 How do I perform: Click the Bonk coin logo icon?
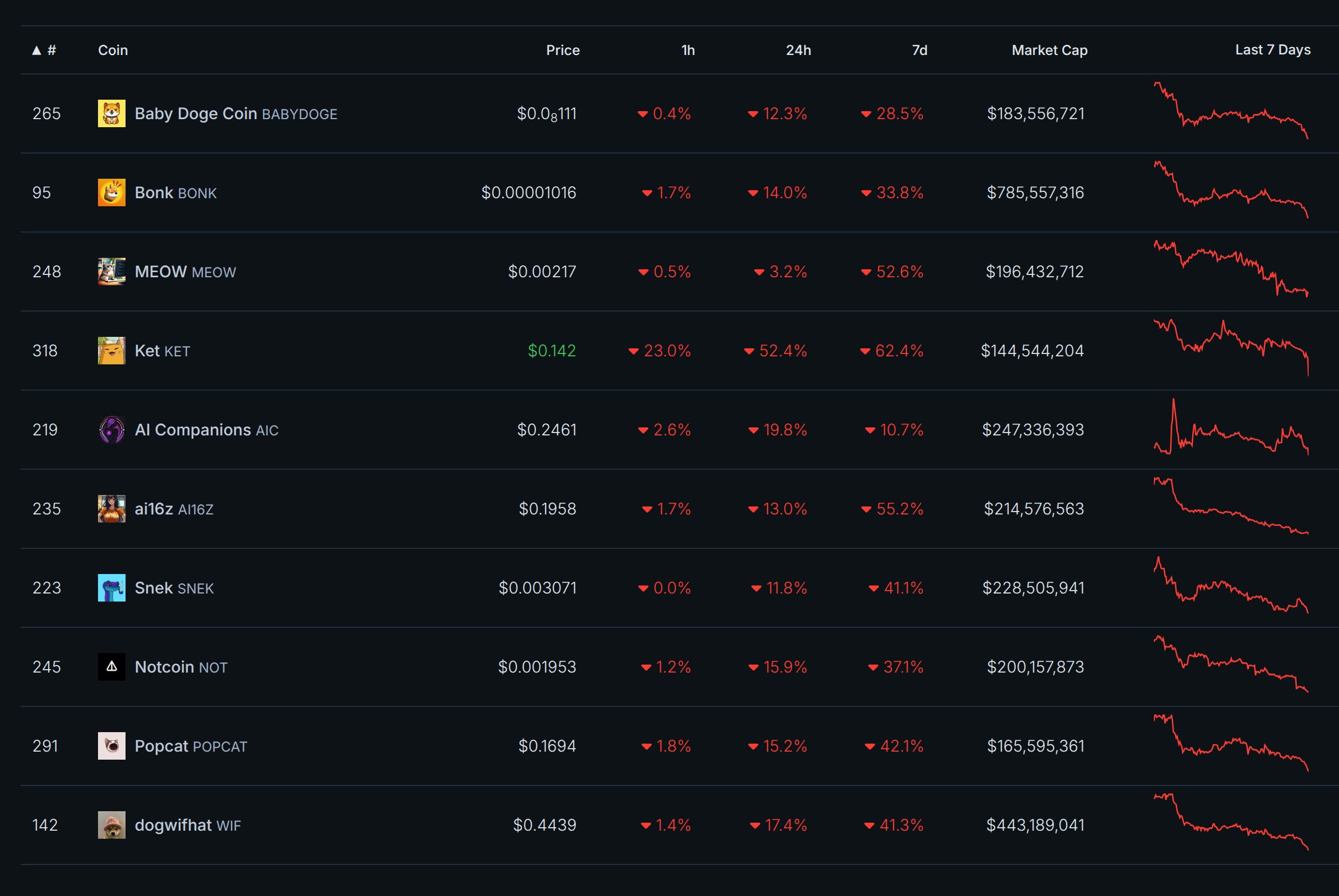[111, 192]
